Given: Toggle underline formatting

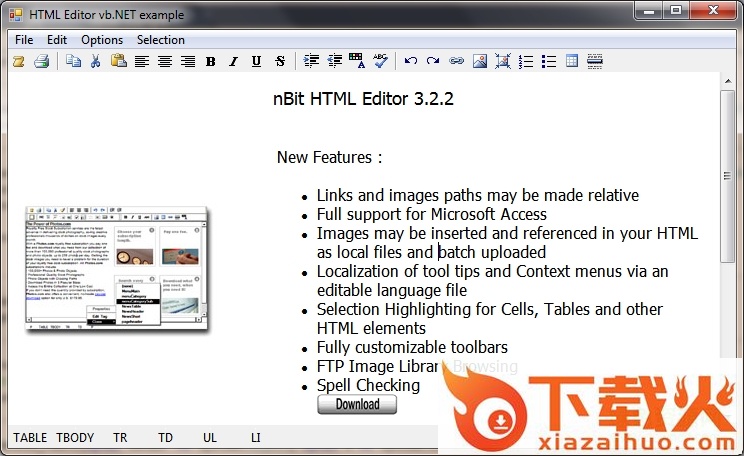Looking at the screenshot, I should (256, 62).
